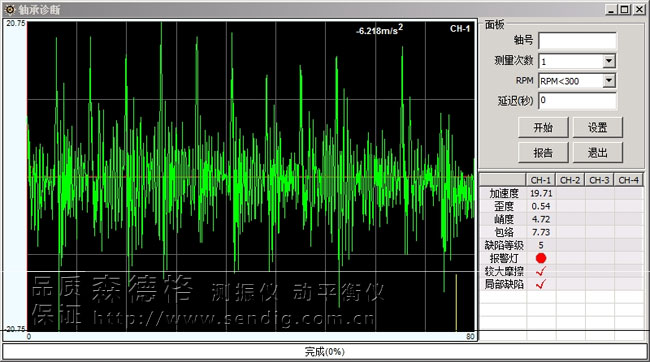
Task: Select the CH-2 column header
Action: [x=570, y=180]
